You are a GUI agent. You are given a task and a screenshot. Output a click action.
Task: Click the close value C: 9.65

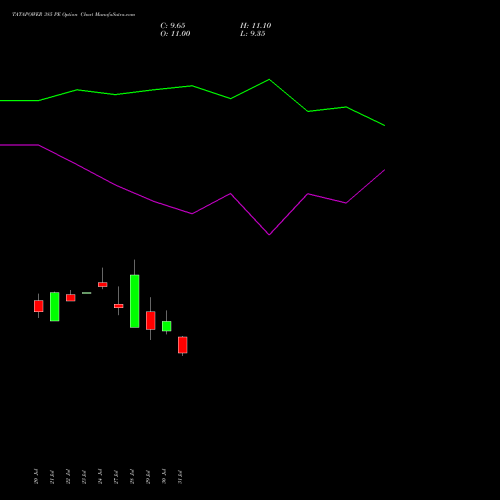pos(173,26)
